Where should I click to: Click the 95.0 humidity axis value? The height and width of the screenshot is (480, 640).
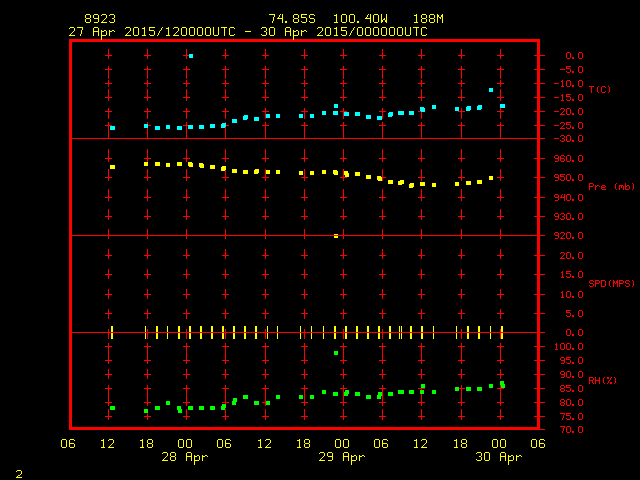click(571, 361)
